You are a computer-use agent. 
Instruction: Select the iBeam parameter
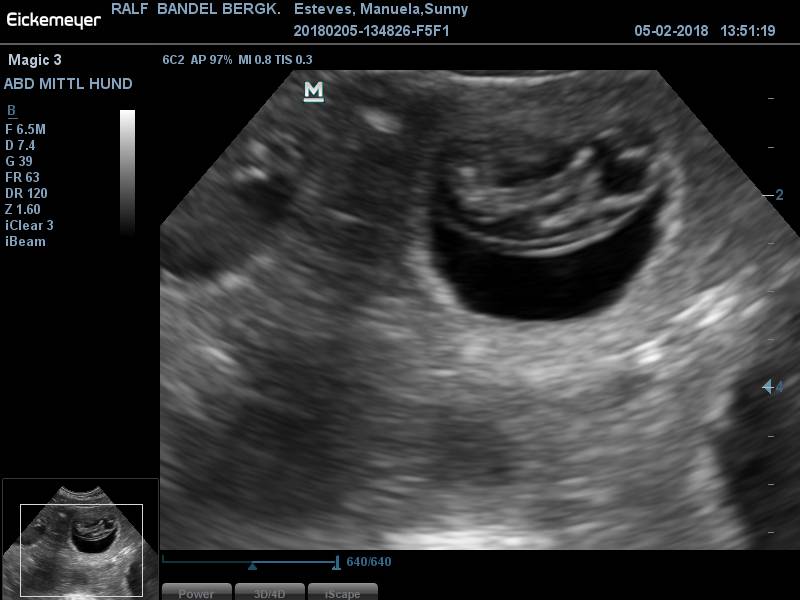[25, 241]
